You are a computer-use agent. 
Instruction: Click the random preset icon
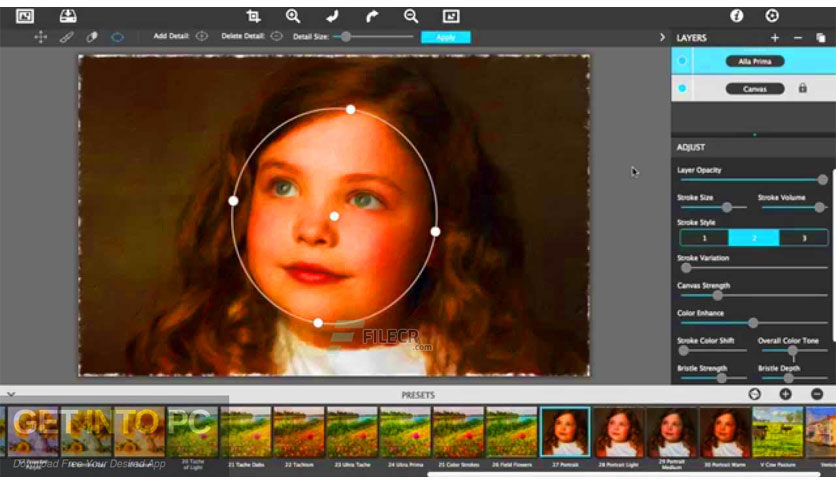pos(754,394)
